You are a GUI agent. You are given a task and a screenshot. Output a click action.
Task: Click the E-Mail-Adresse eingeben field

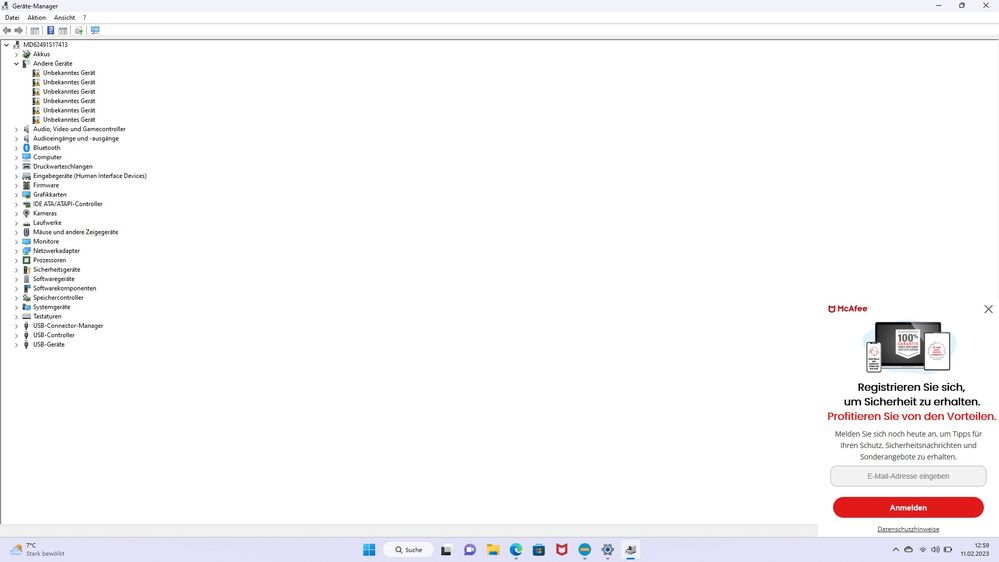pos(908,476)
